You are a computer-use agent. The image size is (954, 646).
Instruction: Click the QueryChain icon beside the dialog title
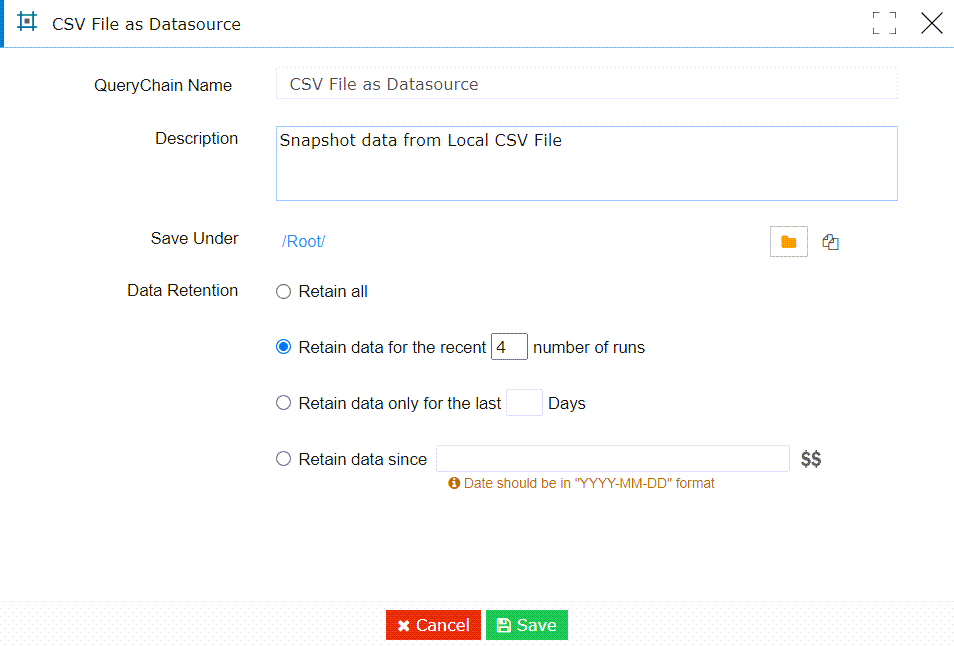pos(27,22)
